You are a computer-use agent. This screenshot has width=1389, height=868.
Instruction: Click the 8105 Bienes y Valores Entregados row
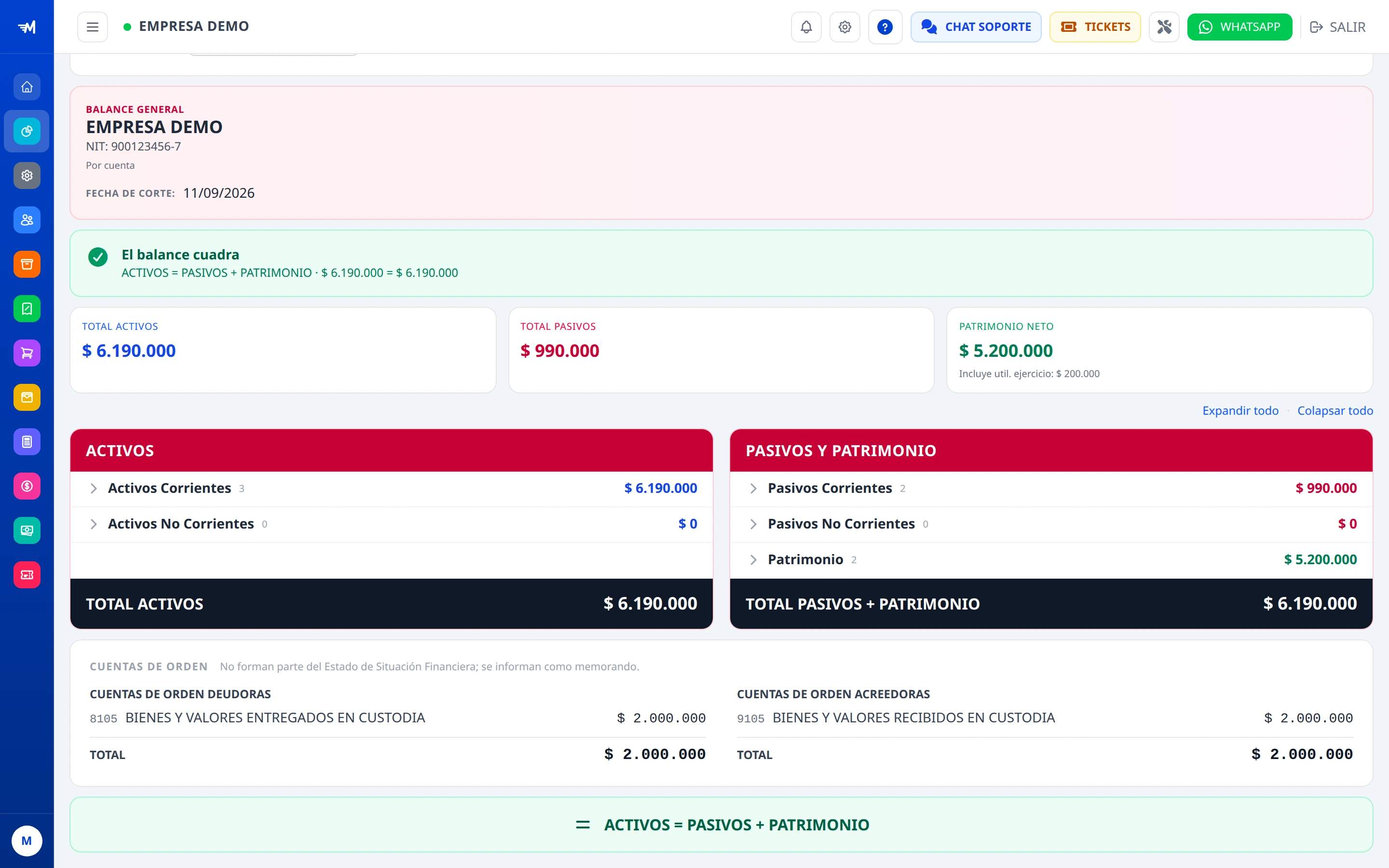(397, 718)
